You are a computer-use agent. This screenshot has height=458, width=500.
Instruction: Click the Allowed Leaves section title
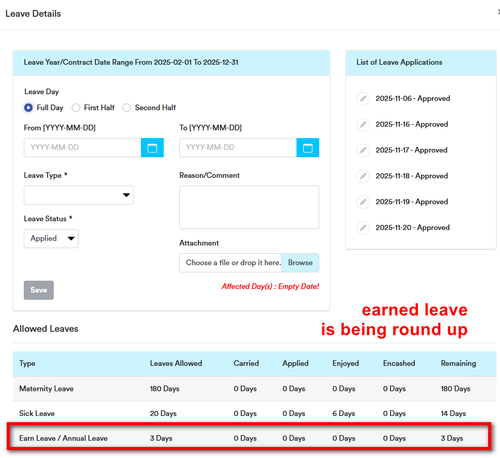46,329
